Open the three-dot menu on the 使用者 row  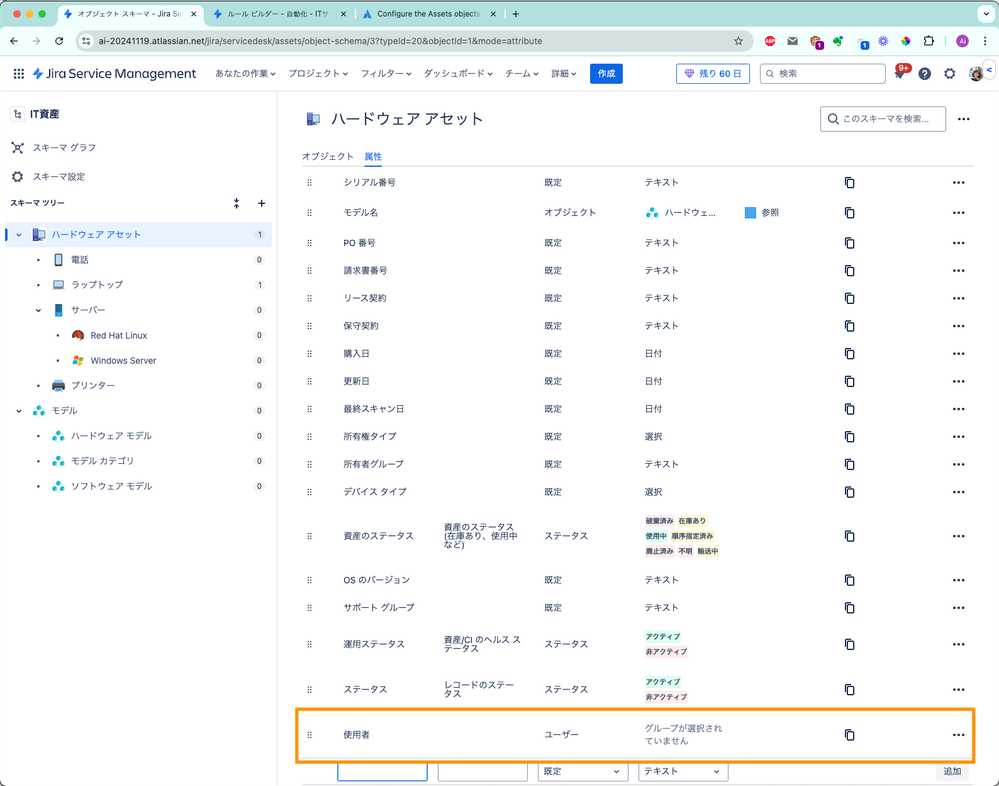pos(958,735)
